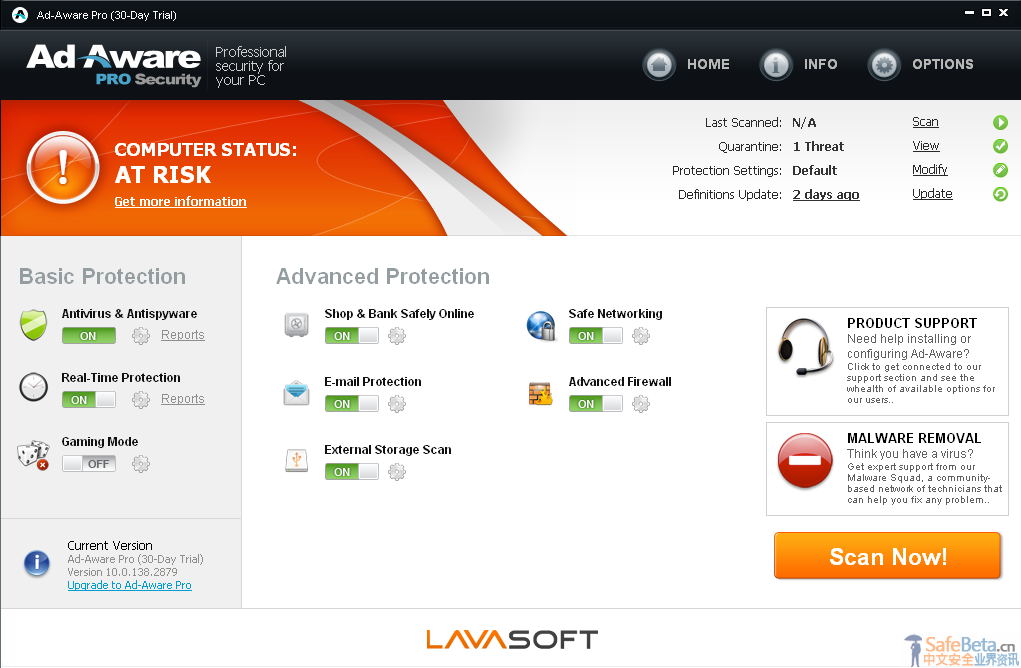
Task: Maximize the Ad-Aware window
Action: 986,12
